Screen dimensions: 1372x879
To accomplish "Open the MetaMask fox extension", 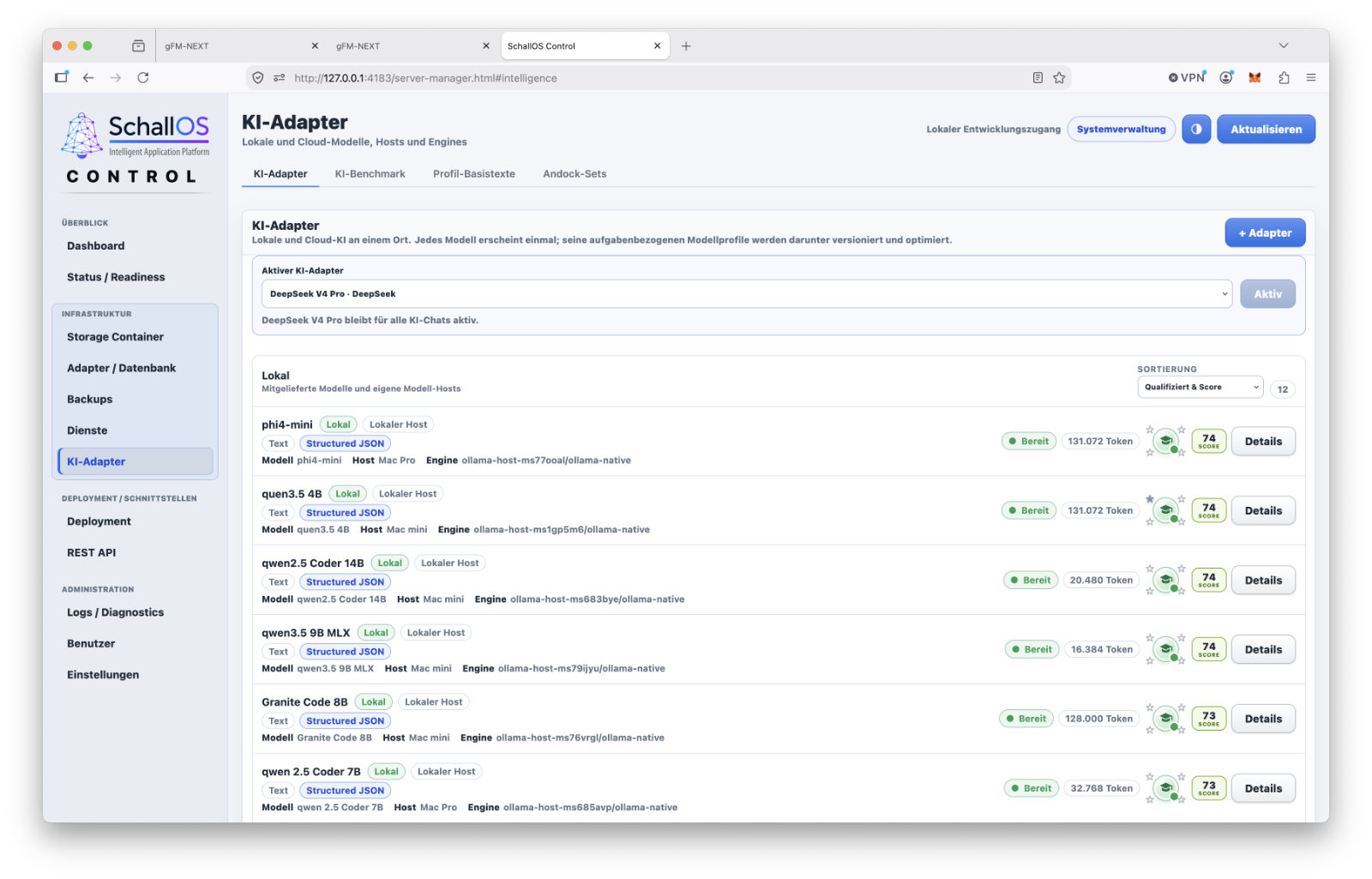I will [1255, 77].
